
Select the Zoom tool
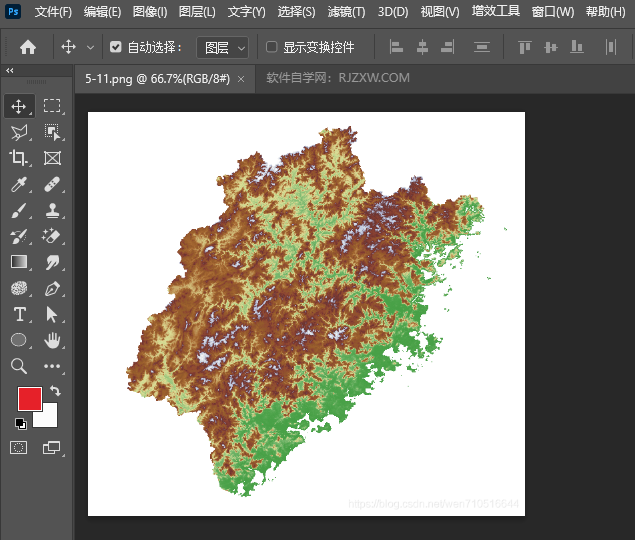(19, 366)
